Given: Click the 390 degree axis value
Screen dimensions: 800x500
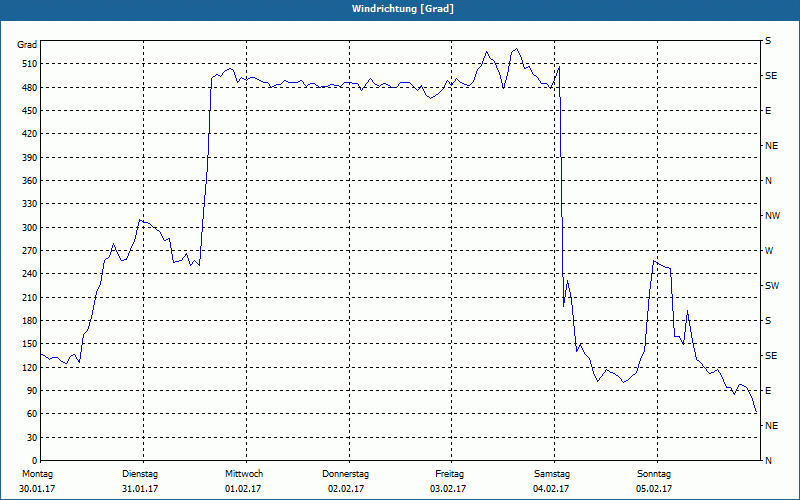Looking at the screenshot, I should coord(29,158).
